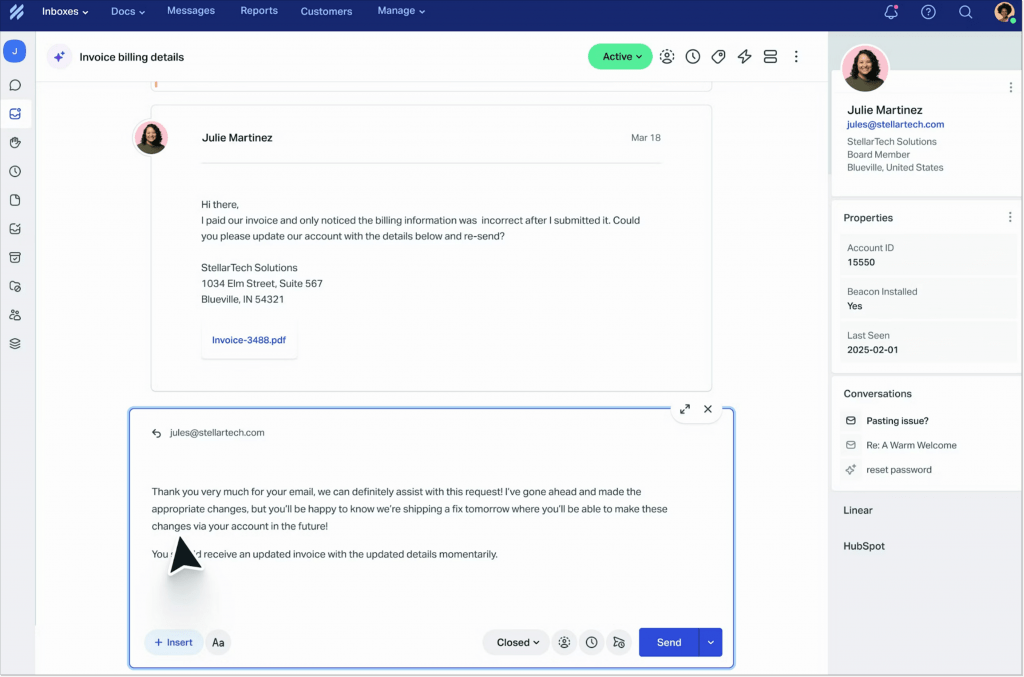Expand the HubSpot section
Image resolution: width=1024 pixels, height=677 pixels.
[x=863, y=546]
